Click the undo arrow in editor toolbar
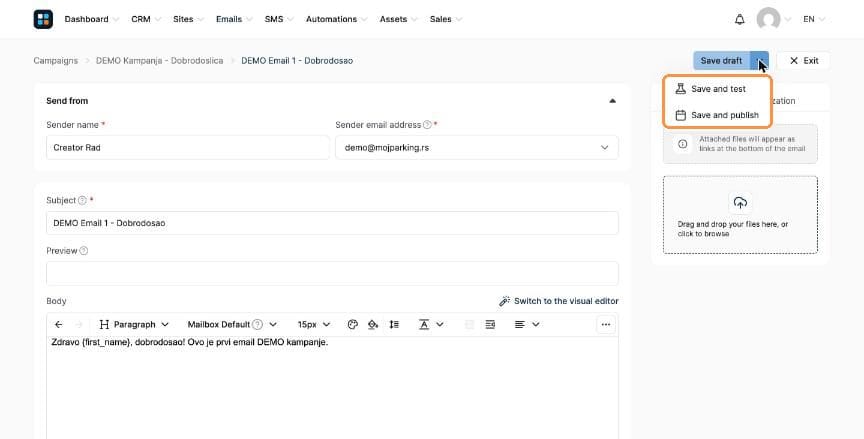This screenshot has height=439, width=864. tap(58, 324)
